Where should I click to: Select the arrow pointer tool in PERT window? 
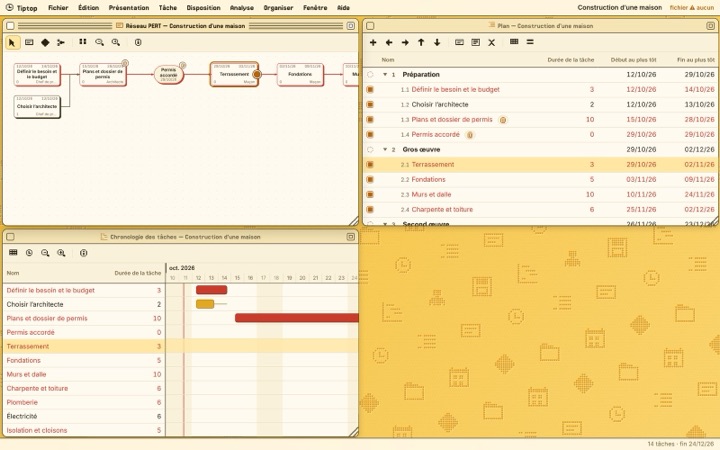(12, 42)
